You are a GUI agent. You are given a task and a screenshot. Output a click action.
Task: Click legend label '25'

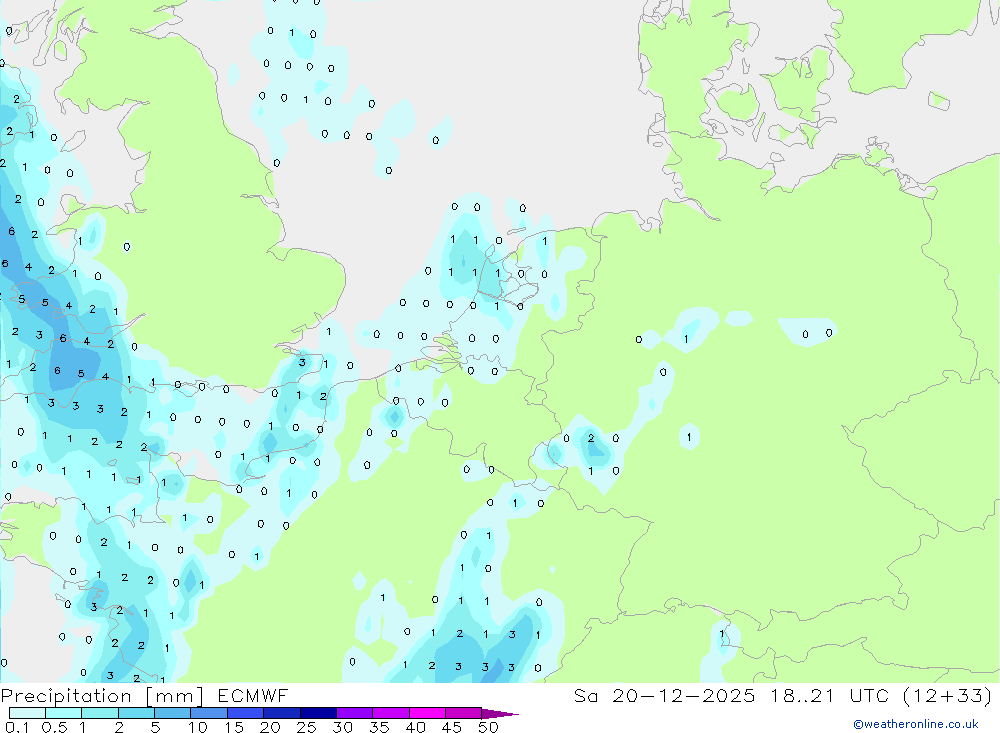pos(306,727)
